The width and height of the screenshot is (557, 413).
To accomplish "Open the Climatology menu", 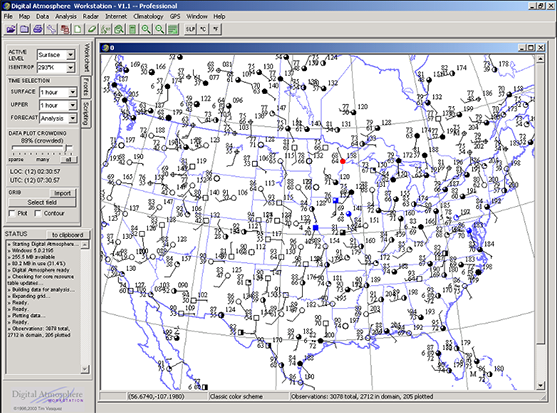I will coord(148,16).
